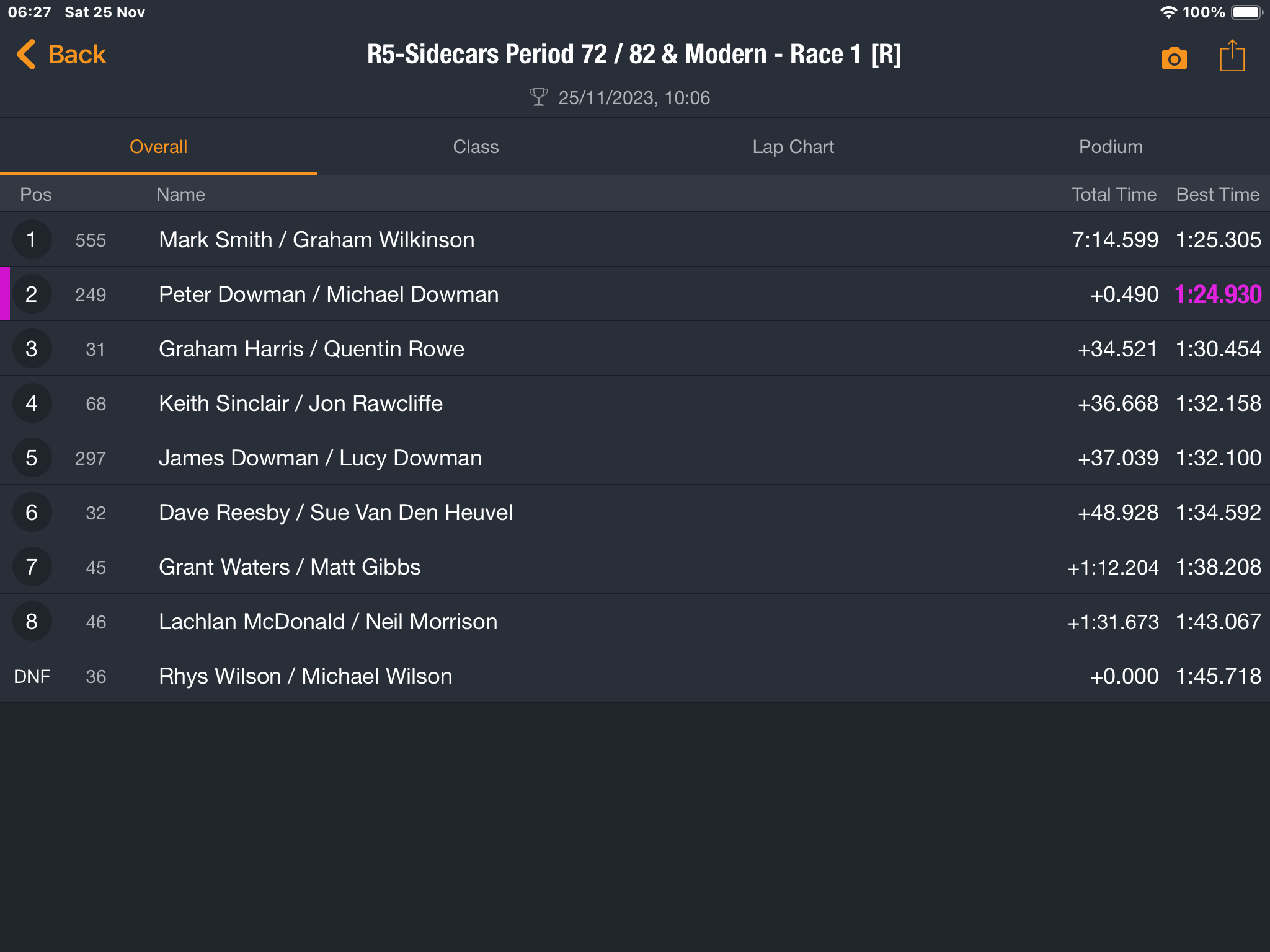Tap the camera screenshot icon

pyautogui.click(x=1174, y=58)
